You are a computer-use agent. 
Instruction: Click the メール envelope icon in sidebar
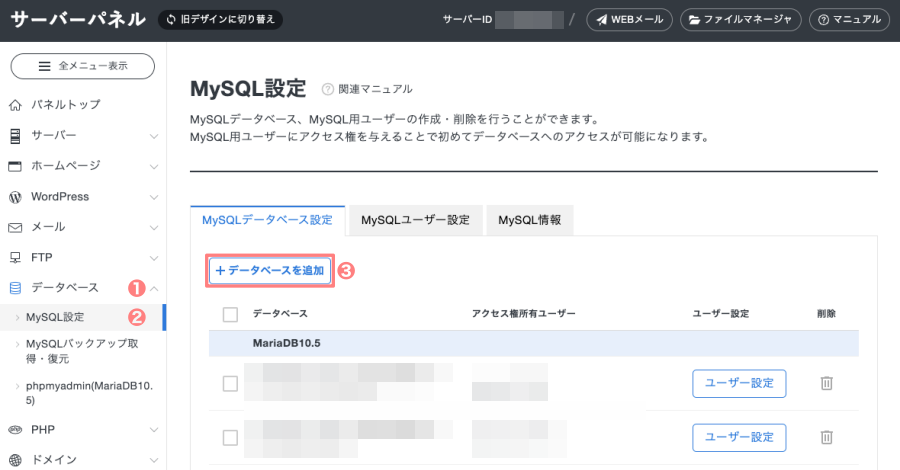click(15, 227)
